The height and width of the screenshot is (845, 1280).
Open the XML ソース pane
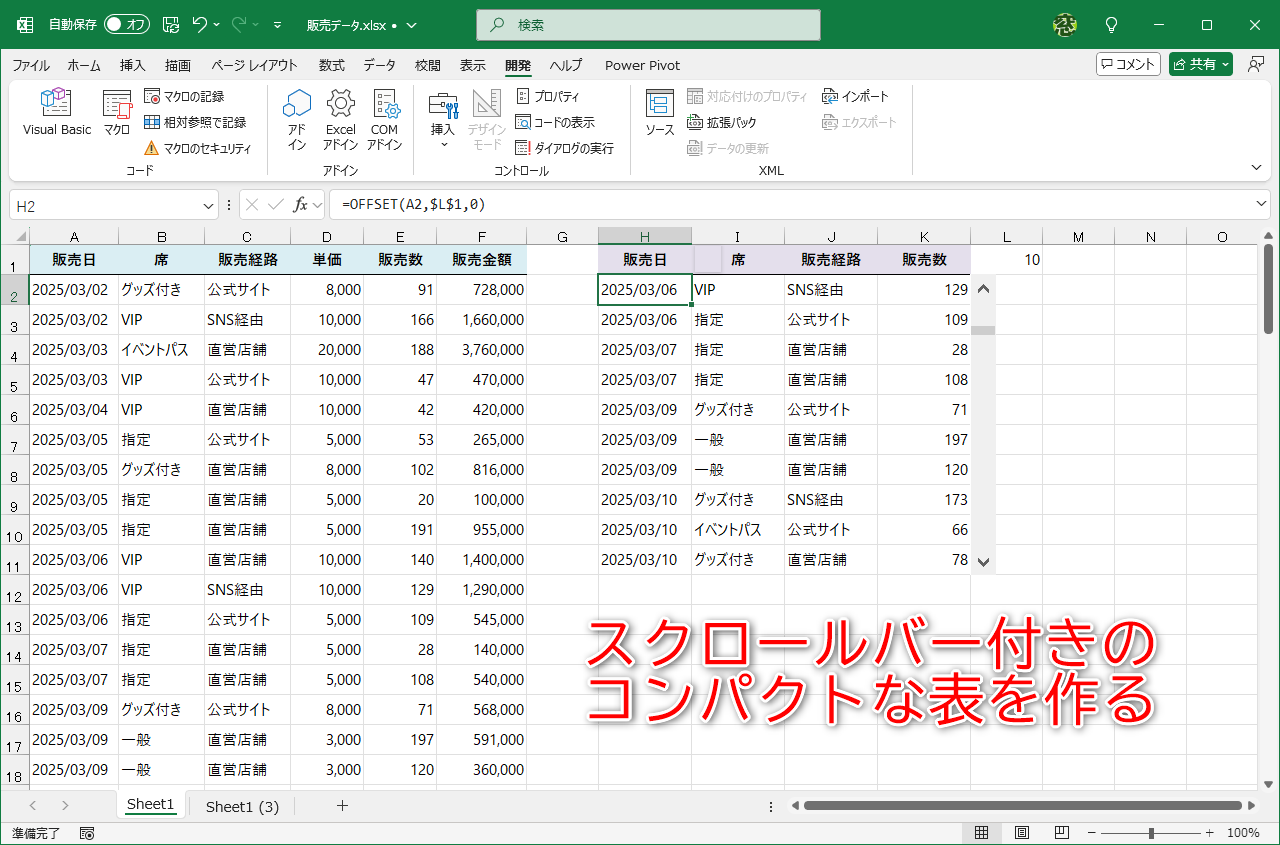coord(660,112)
